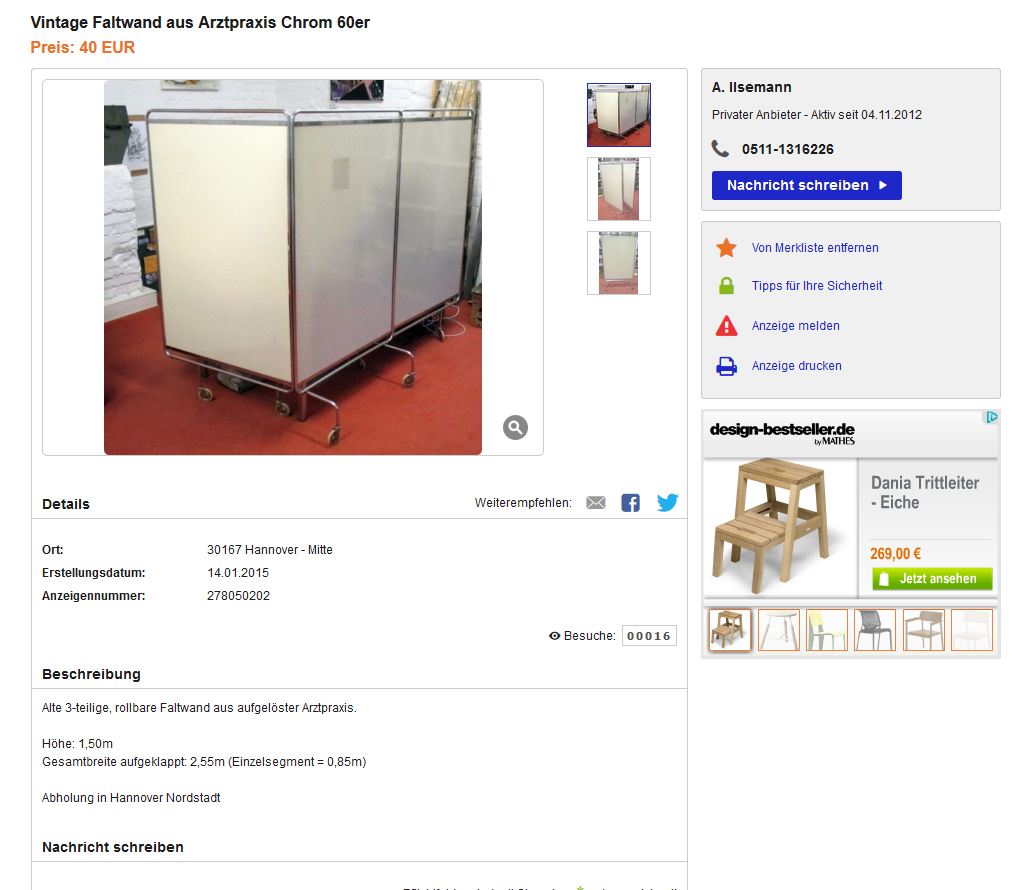This screenshot has height=890, width=1028.
Task: Click the Anzeige drucken link
Action: tap(797, 366)
